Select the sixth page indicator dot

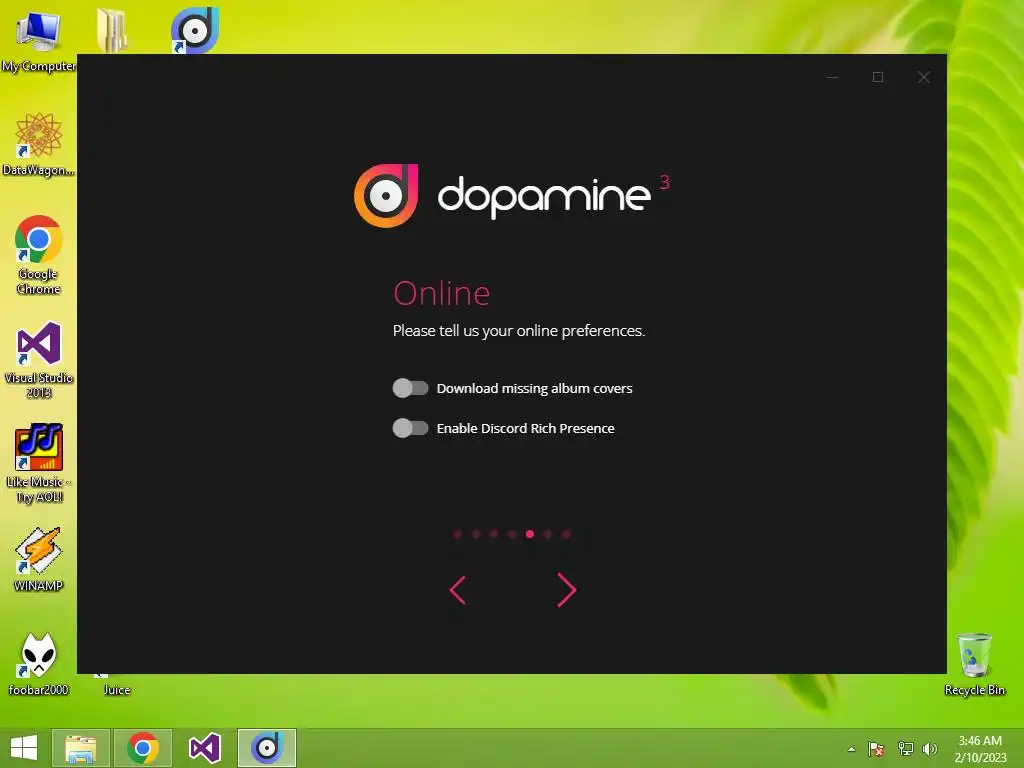click(548, 534)
